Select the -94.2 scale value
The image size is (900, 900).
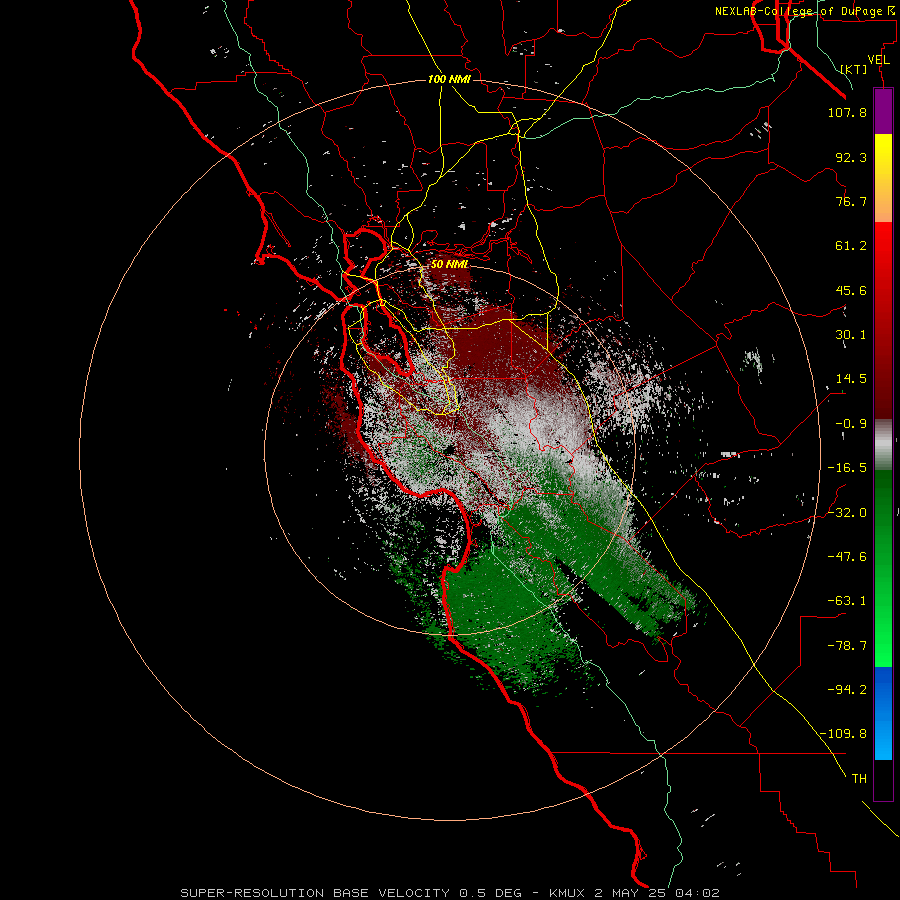point(847,690)
